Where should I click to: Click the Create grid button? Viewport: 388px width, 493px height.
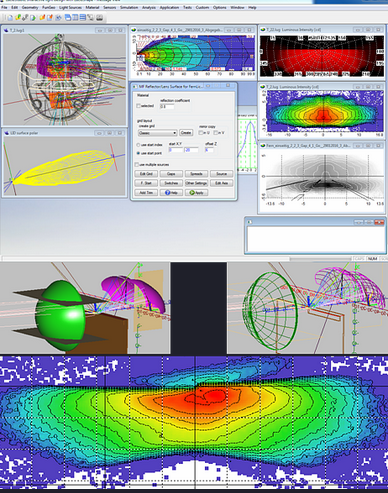pos(186,133)
